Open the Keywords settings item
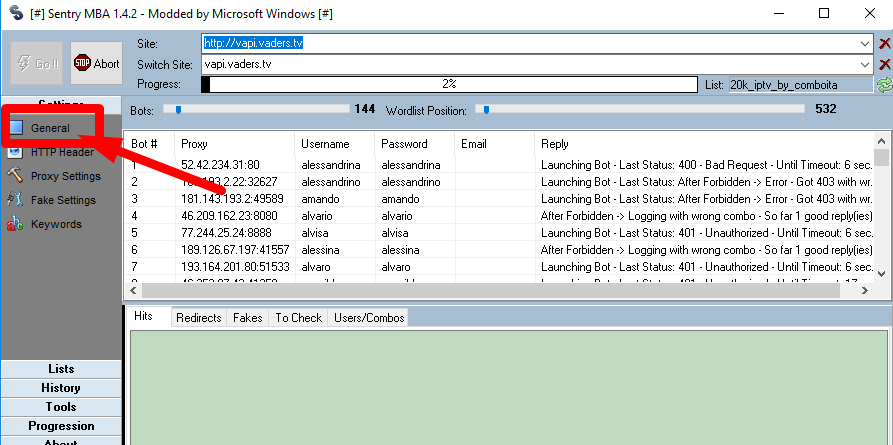 [44, 224]
